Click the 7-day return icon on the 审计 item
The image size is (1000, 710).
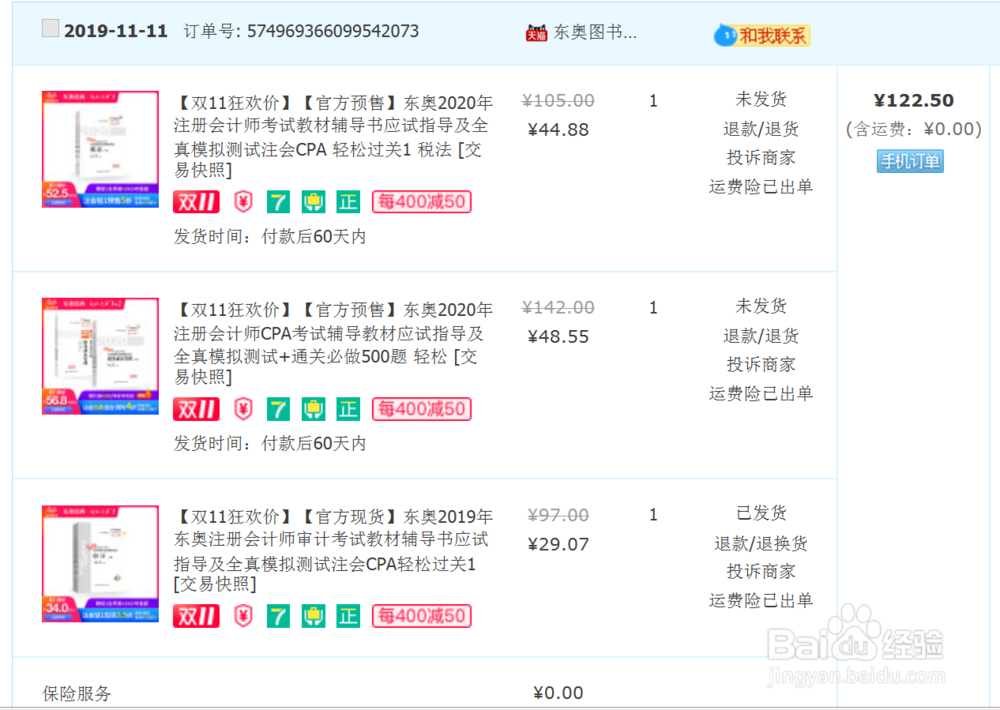[x=278, y=616]
